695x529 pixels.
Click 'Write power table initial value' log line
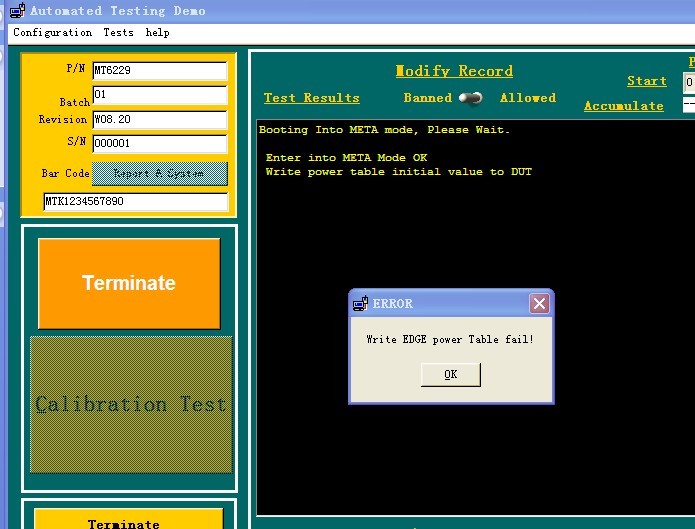click(398, 172)
